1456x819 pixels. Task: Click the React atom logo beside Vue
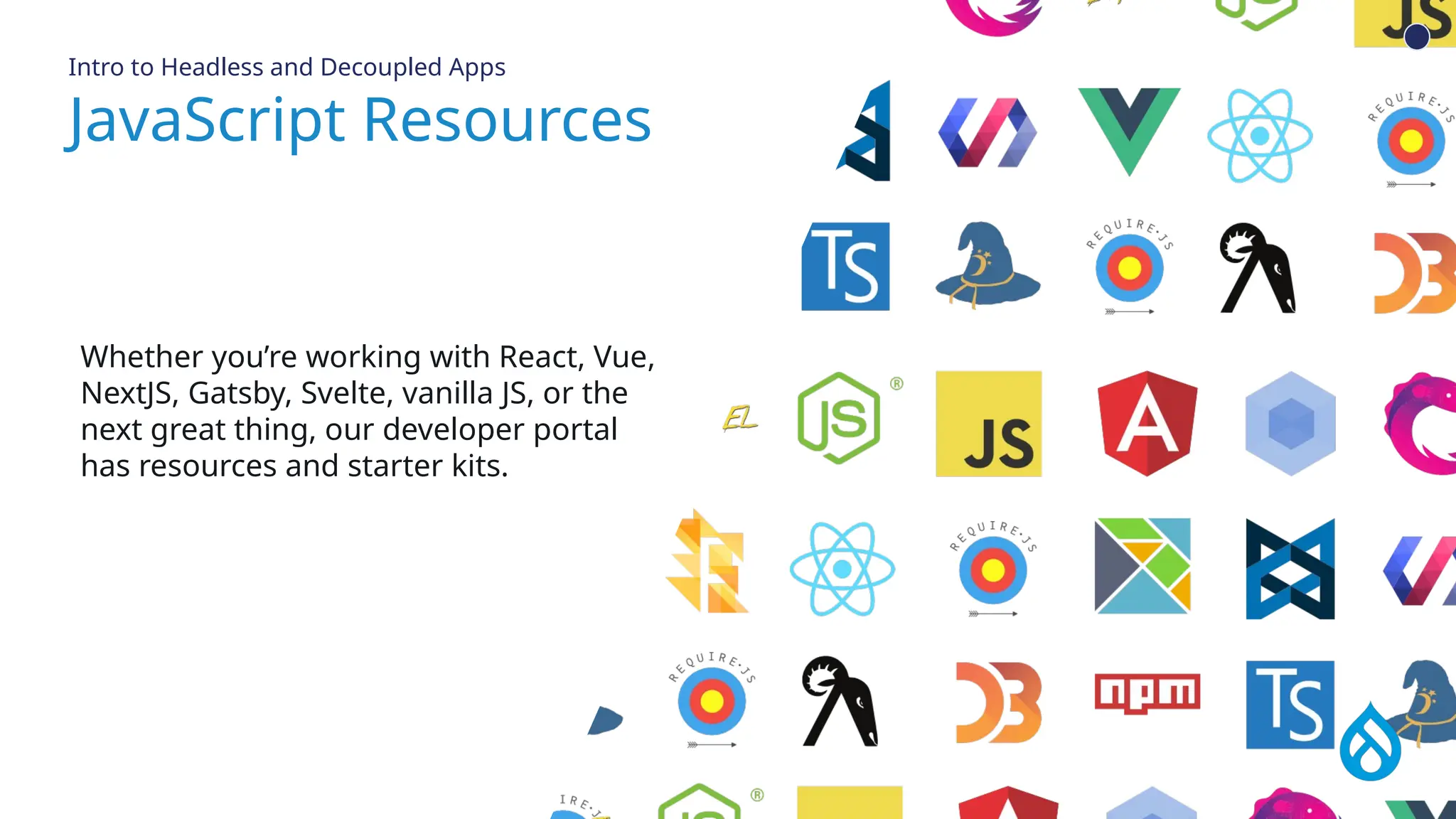[1260, 136]
